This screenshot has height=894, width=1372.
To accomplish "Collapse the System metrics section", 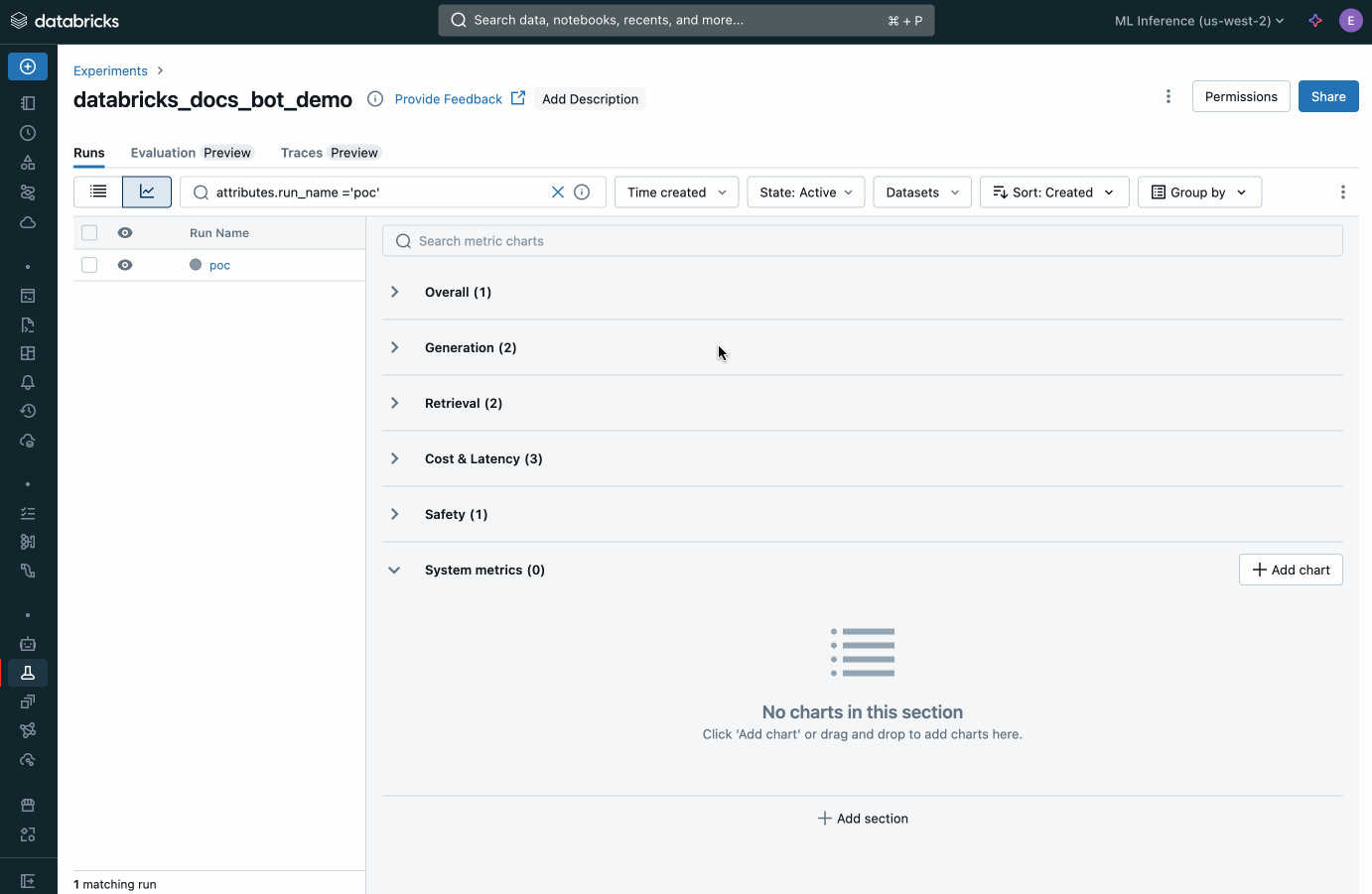I will click(x=394, y=570).
